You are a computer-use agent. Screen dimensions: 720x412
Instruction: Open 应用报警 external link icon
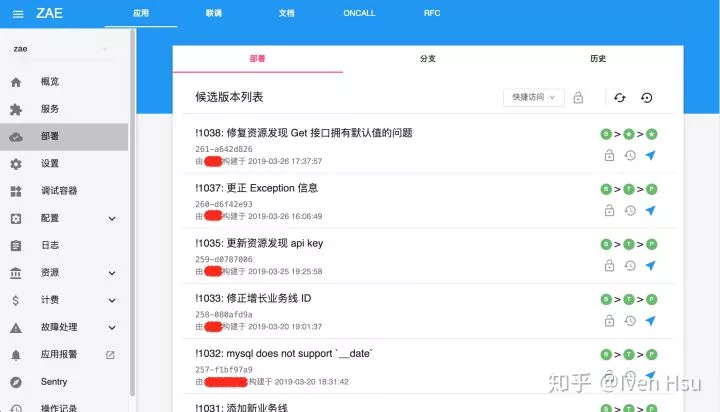[110, 355]
